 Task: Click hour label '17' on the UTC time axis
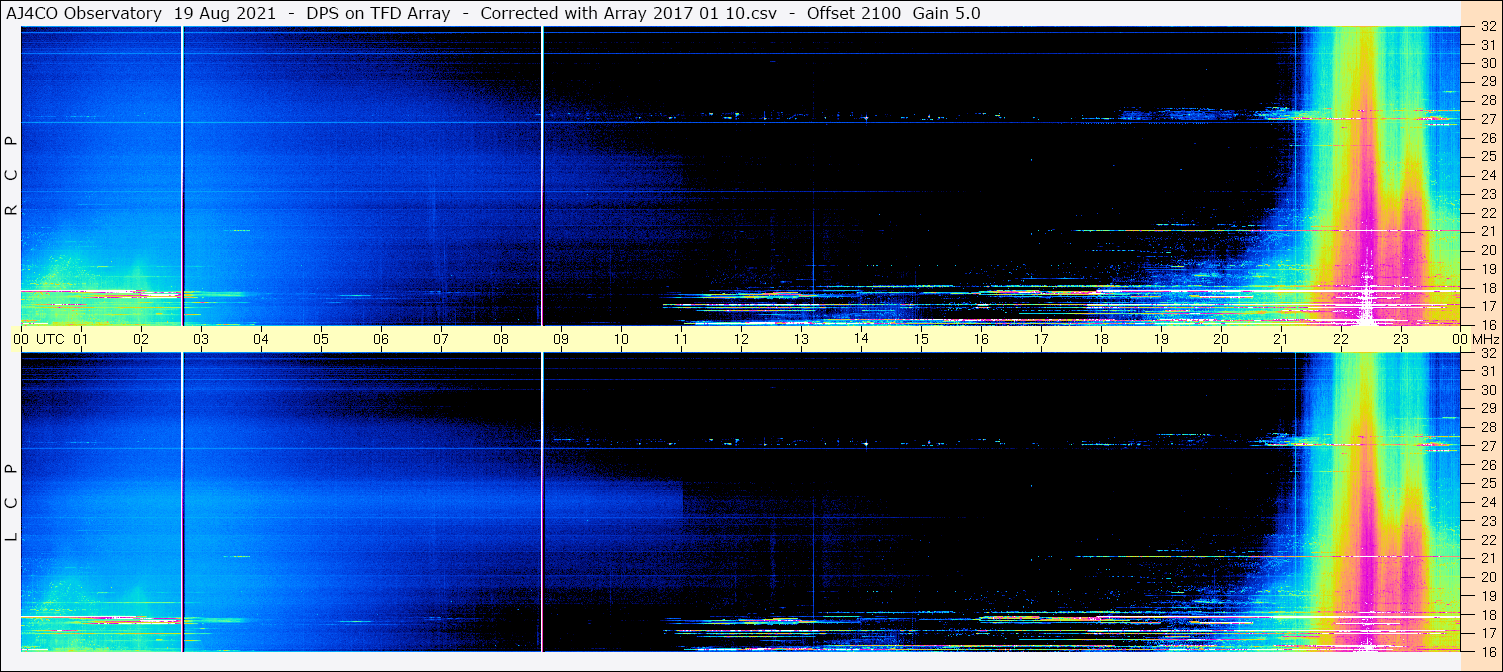[1041, 339]
